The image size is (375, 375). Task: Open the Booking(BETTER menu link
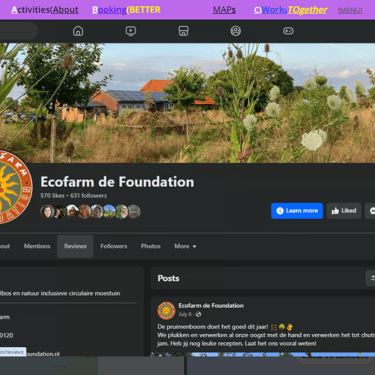(126, 10)
